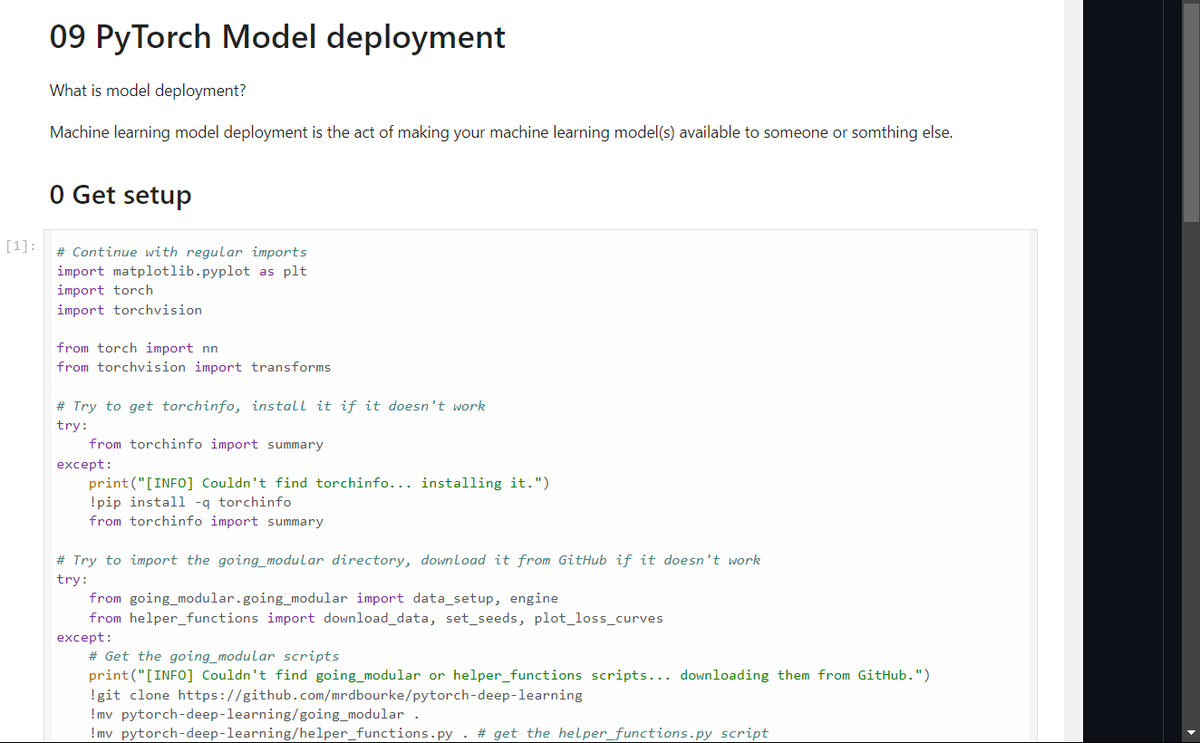The height and width of the screenshot is (743, 1200).
Task: Click the "!mv pytorch-deep-learning/going_modular ." line
Action: [253, 714]
